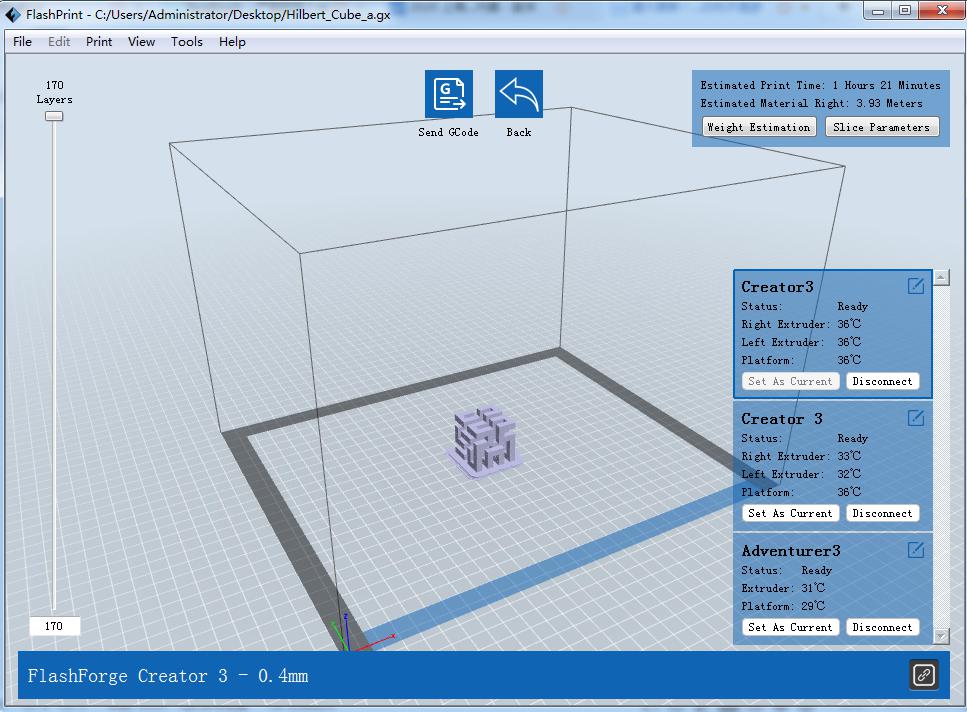Image resolution: width=967 pixels, height=712 pixels.
Task: Disconnect the Creator 3 printer
Action: [x=883, y=513]
